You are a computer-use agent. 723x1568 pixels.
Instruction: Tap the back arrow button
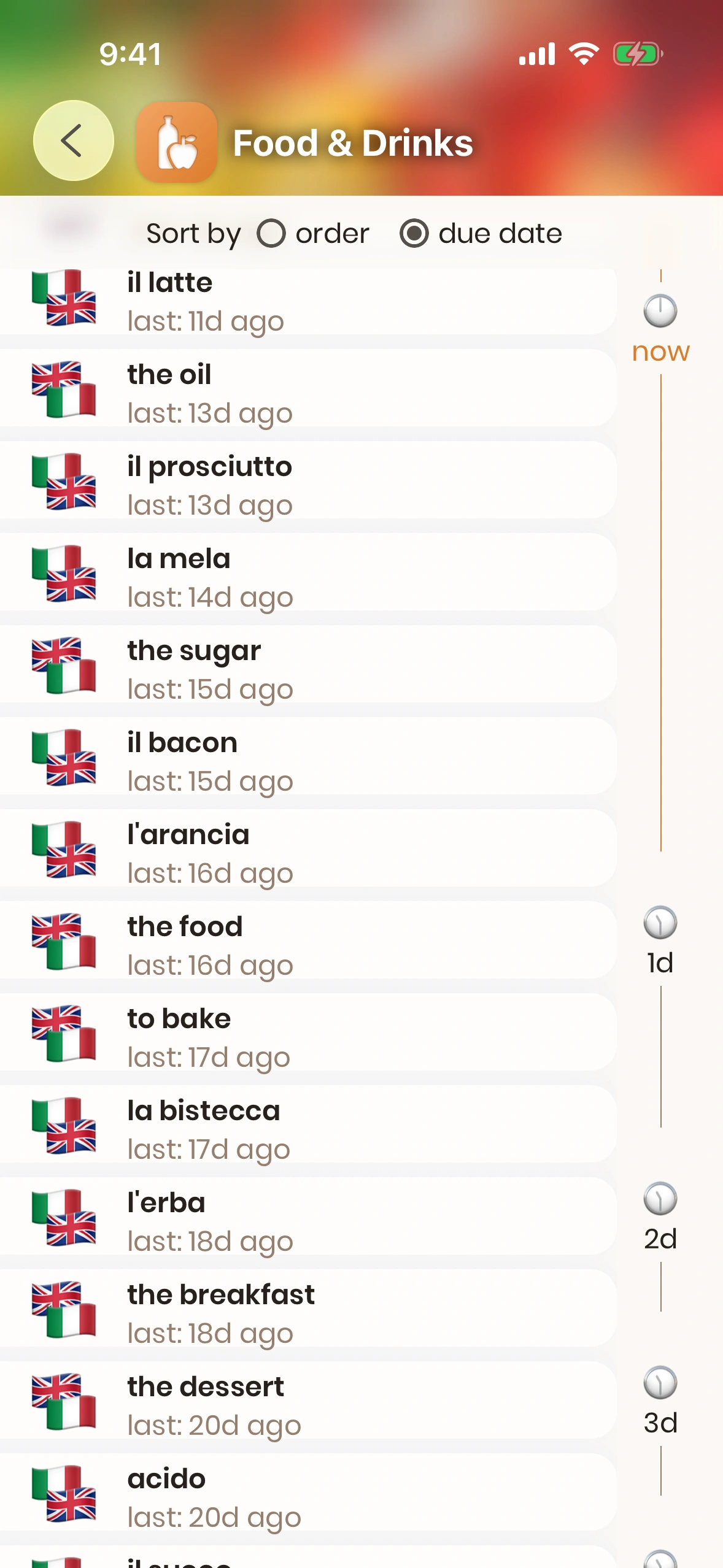[73, 140]
